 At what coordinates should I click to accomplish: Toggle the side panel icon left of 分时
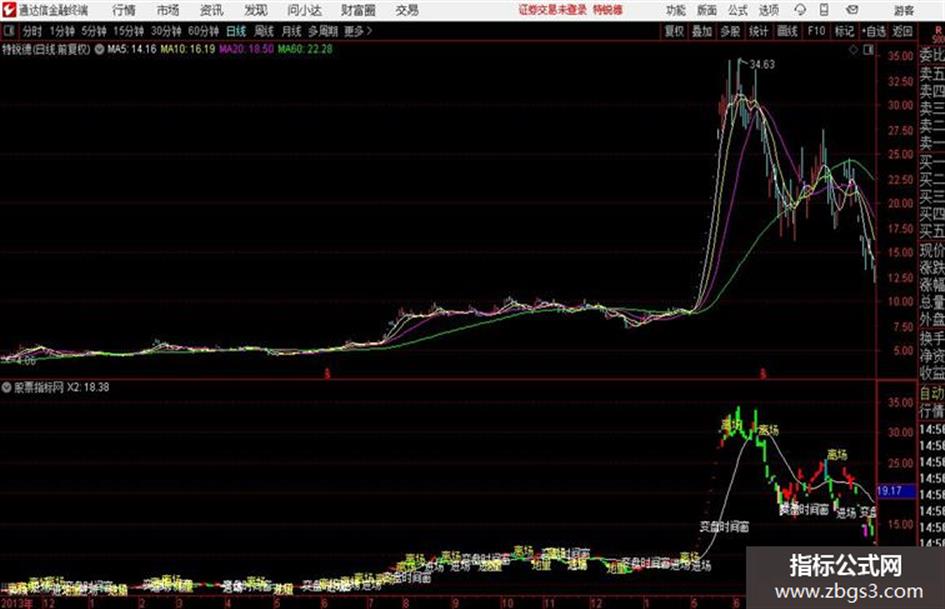[x=9, y=31]
